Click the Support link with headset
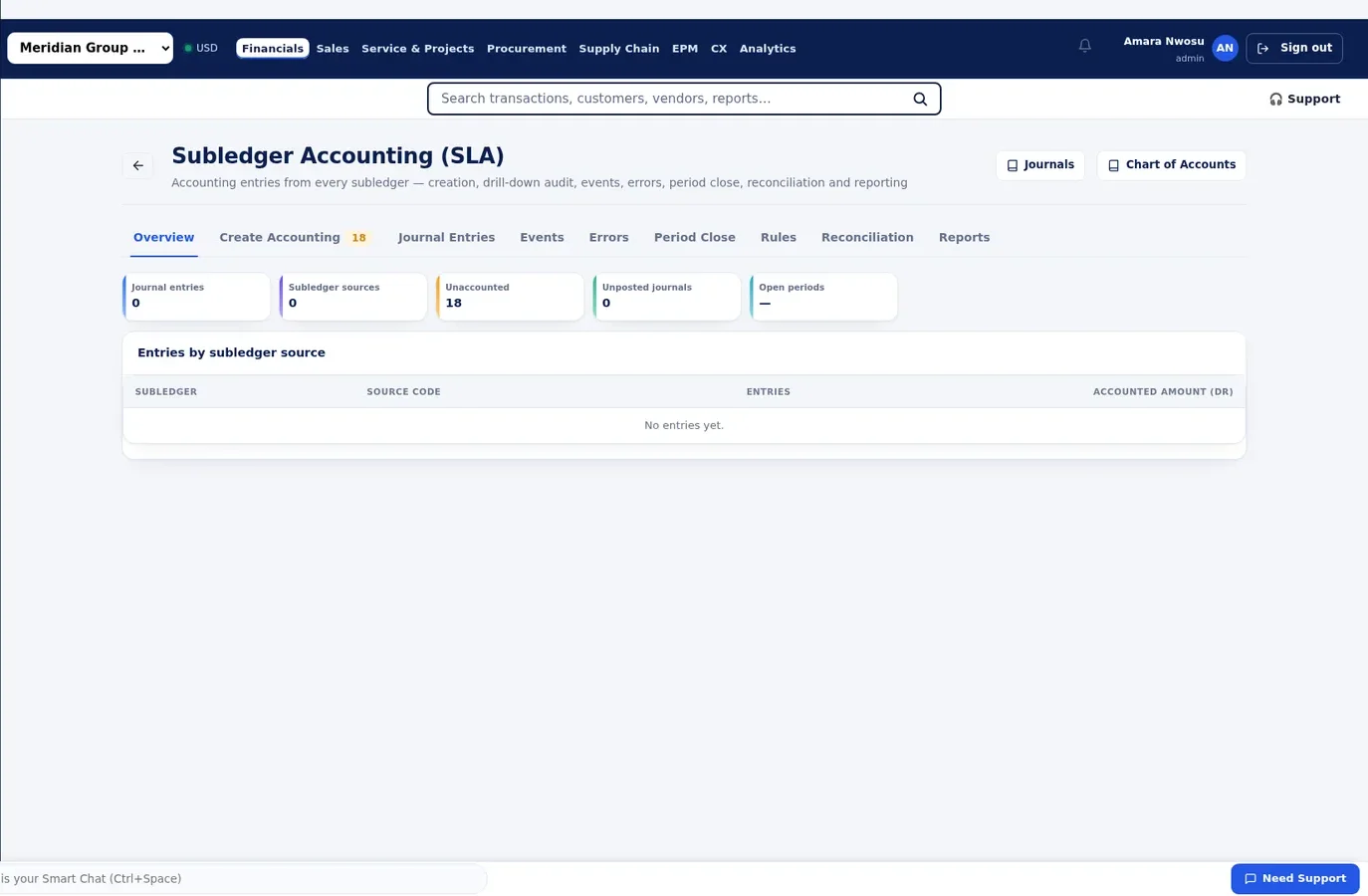Screen dimensions: 1368x896 [1304, 99]
